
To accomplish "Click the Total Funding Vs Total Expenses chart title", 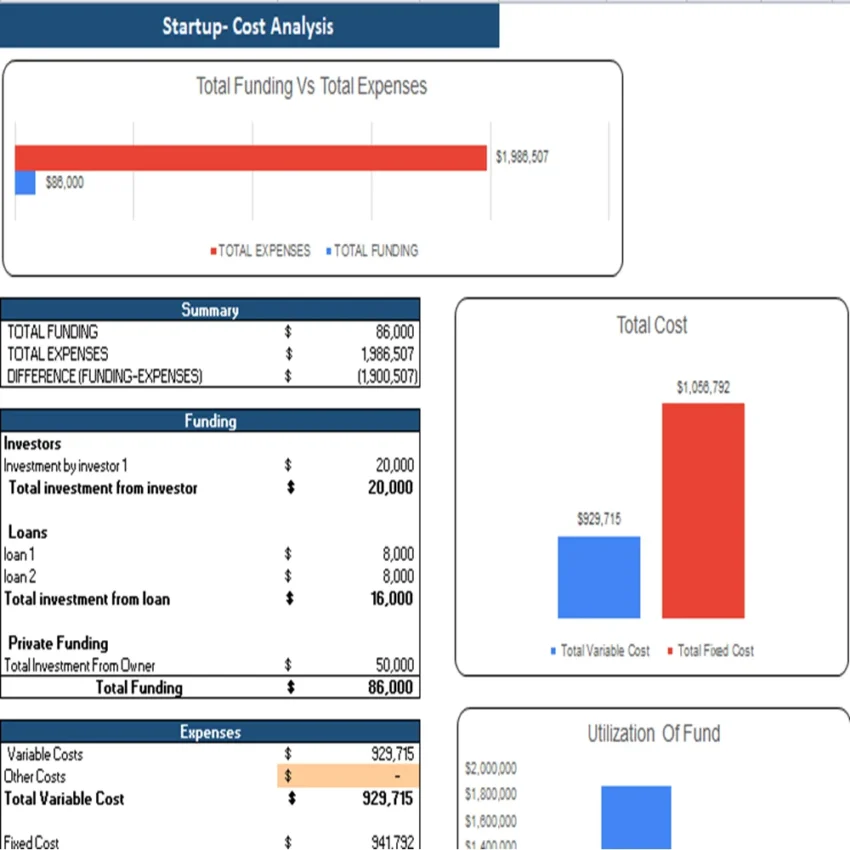I will pos(311,86).
